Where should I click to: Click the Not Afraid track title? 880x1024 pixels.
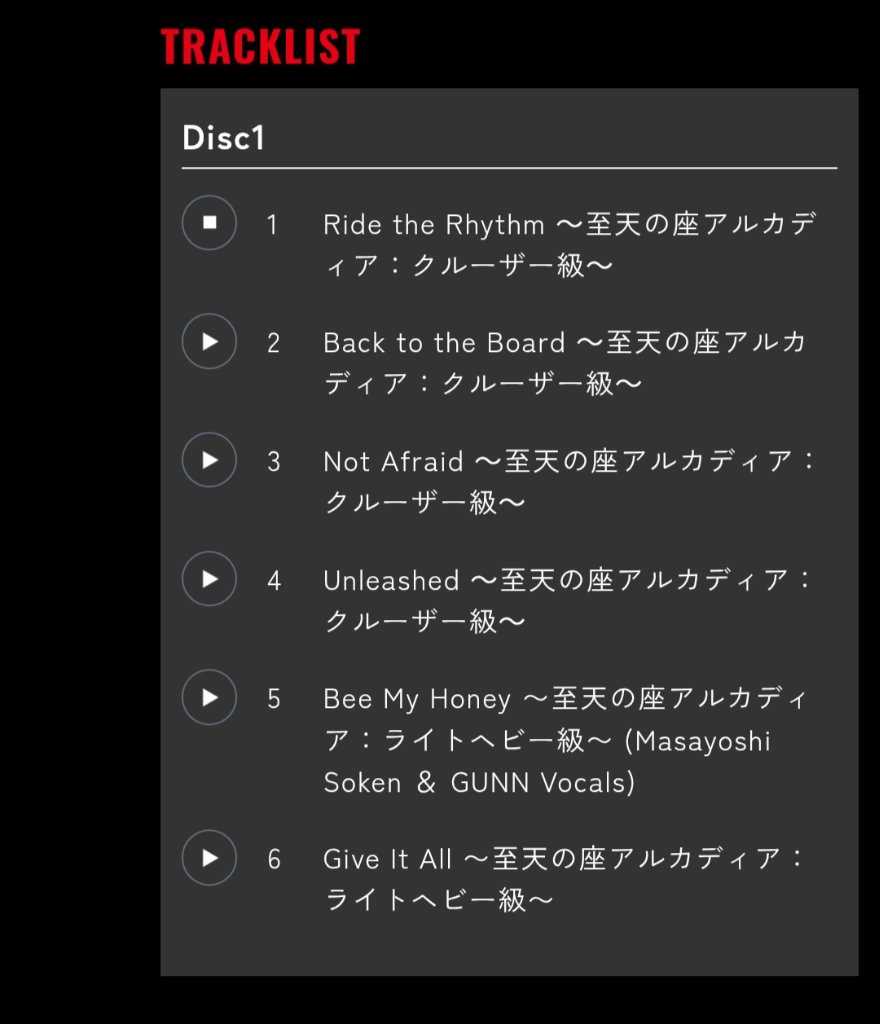pyautogui.click(x=569, y=482)
